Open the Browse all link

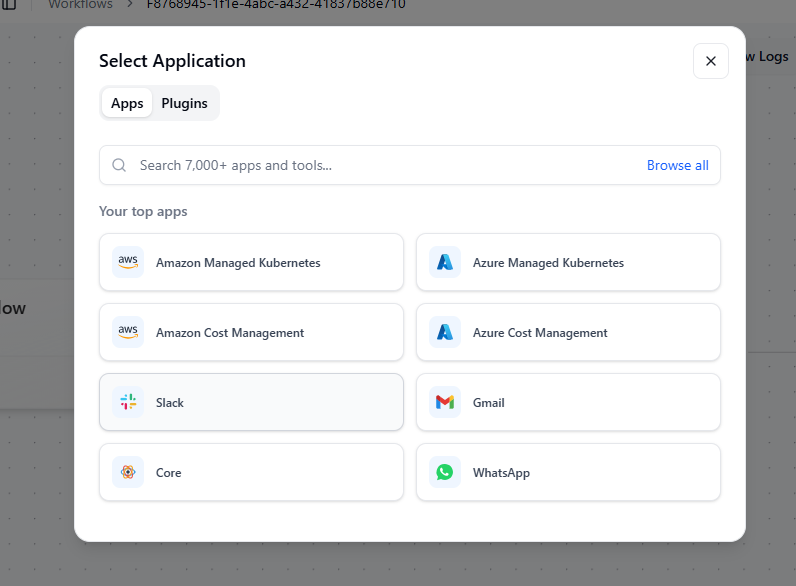point(677,165)
